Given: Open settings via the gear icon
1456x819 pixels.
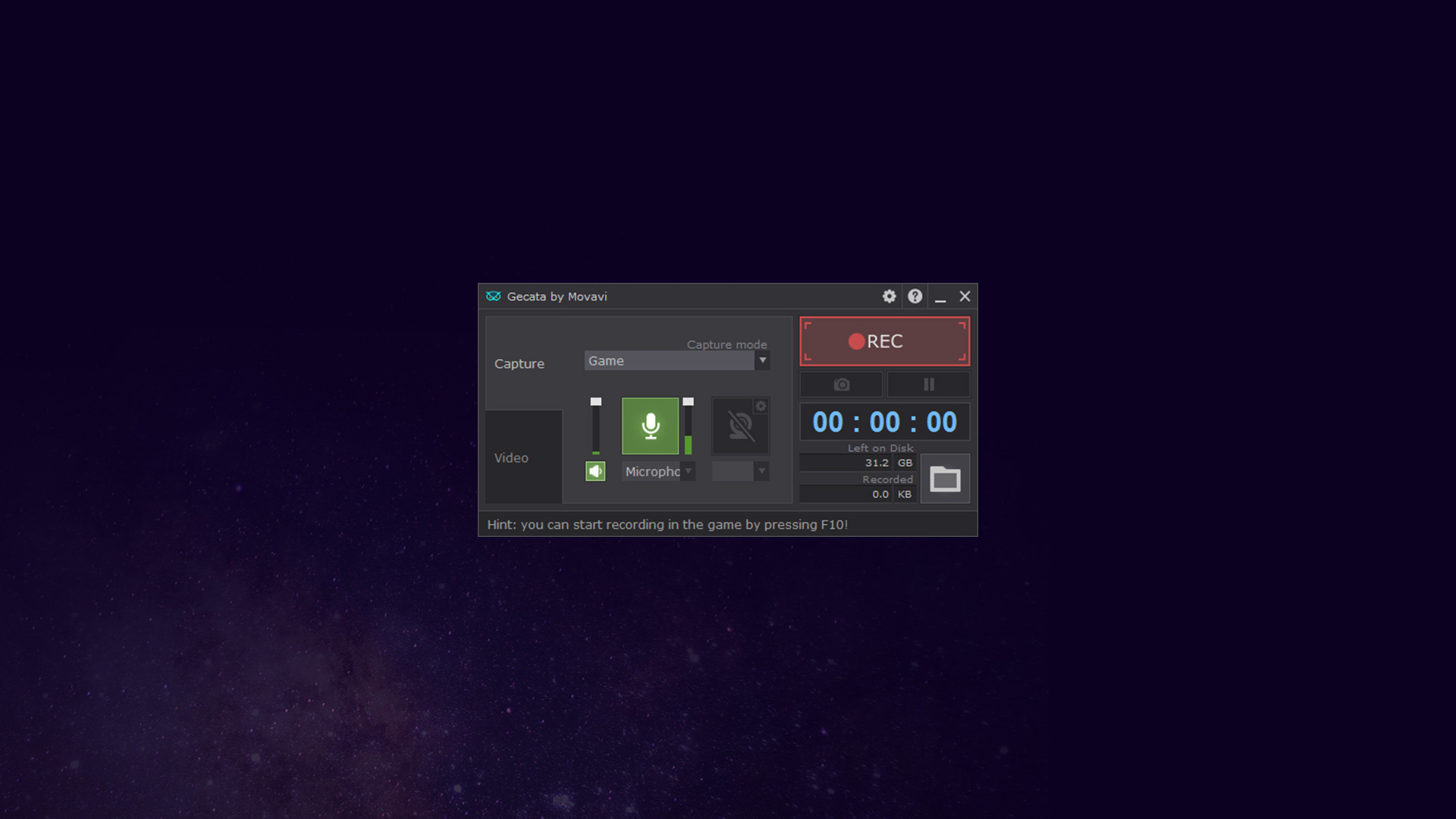Looking at the screenshot, I should (890, 297).
